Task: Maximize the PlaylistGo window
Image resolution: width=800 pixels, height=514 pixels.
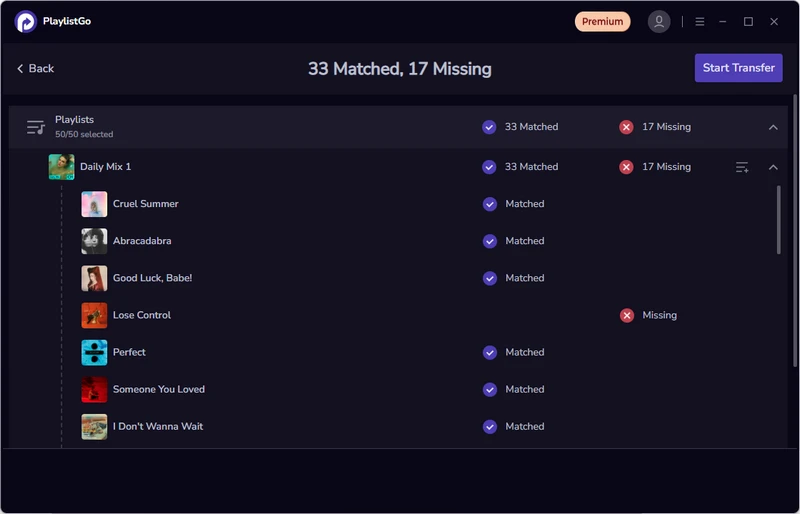Action: [748, 21]
